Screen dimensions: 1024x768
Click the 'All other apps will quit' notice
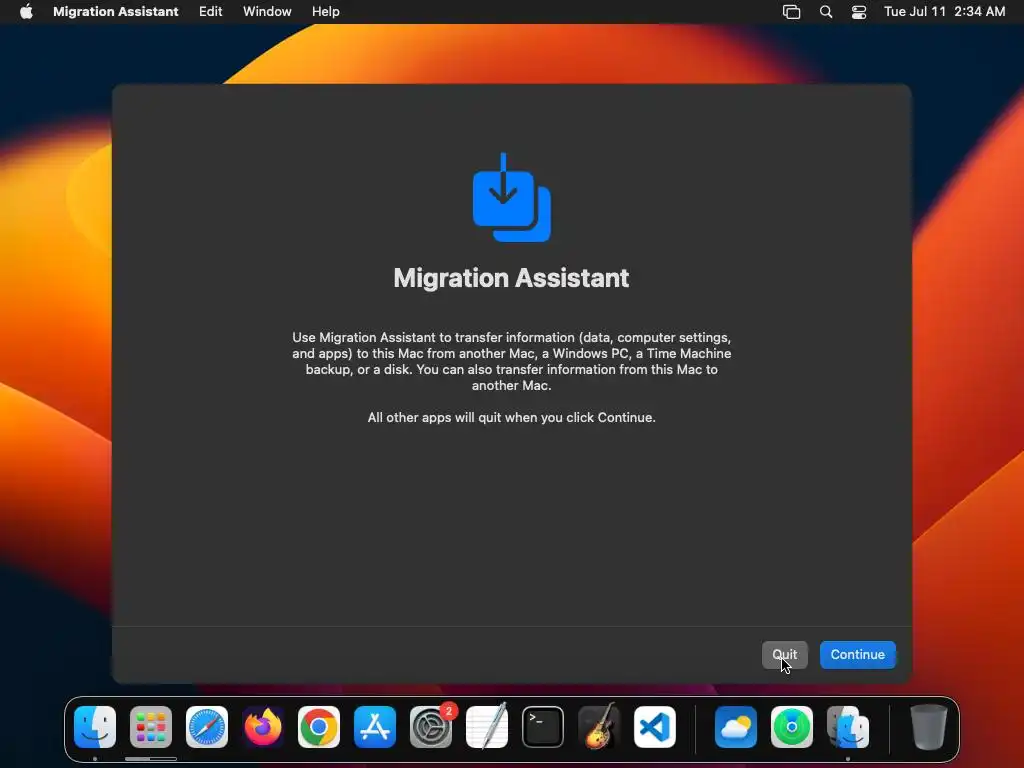[x=511, y=417]
